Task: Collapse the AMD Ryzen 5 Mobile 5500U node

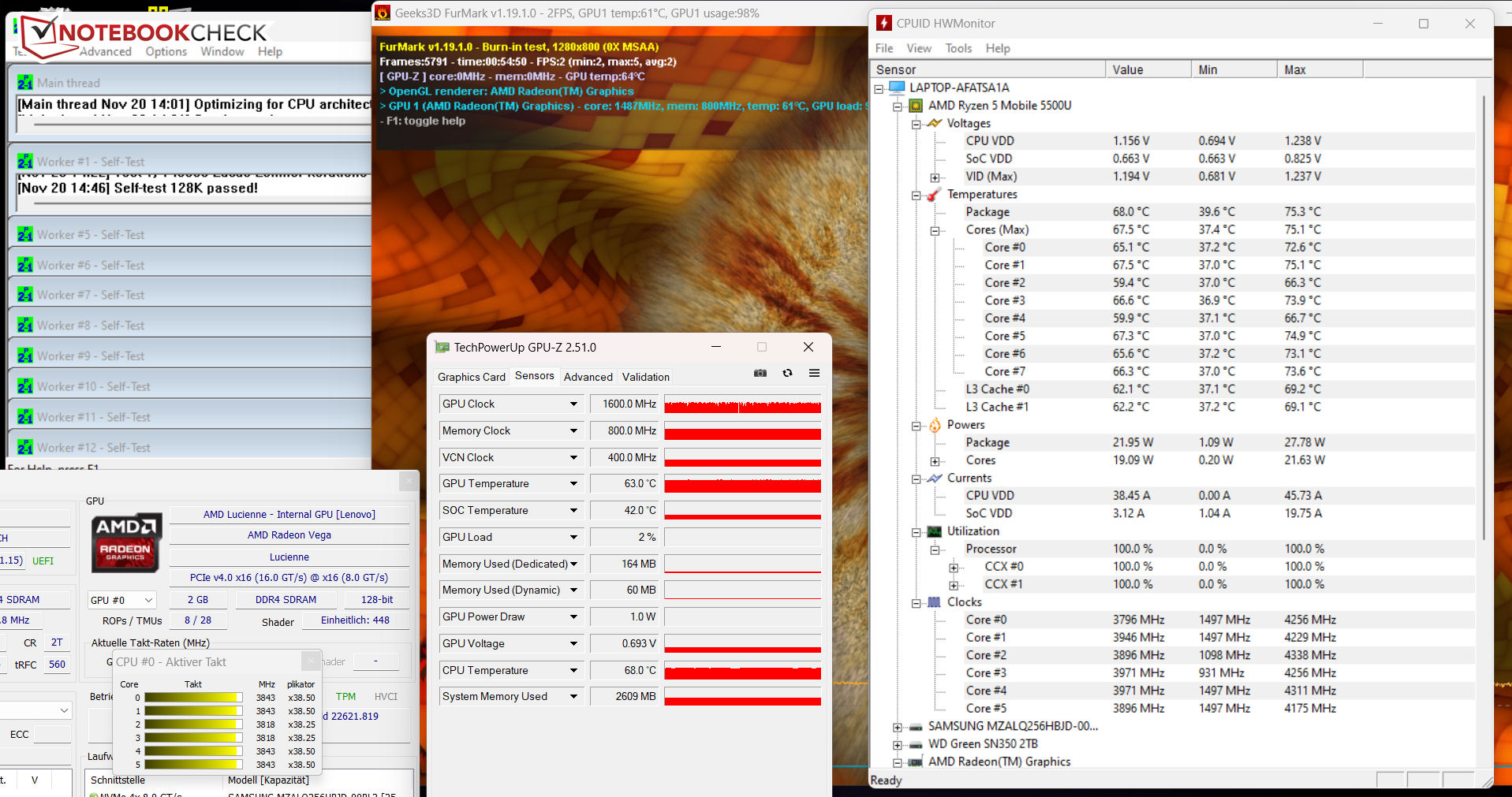Action: (897, 106)
